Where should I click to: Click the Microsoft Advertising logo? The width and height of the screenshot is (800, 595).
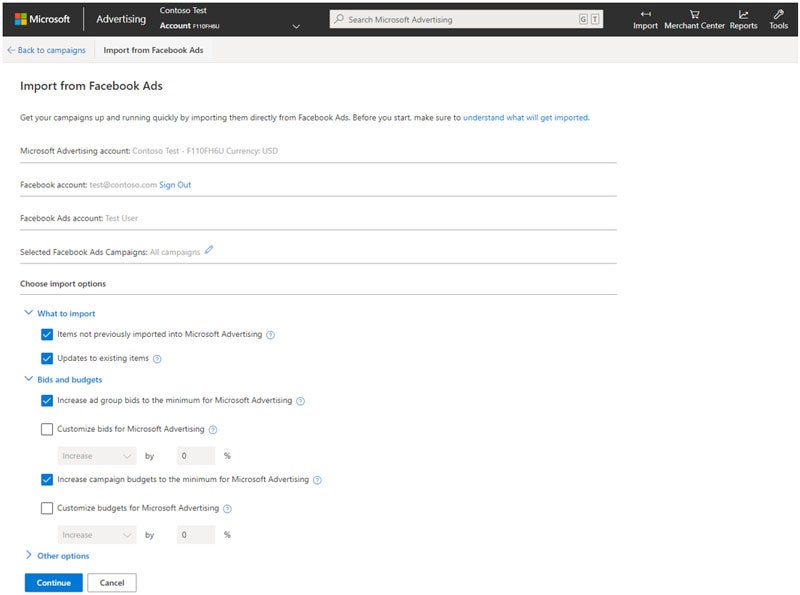44,17
